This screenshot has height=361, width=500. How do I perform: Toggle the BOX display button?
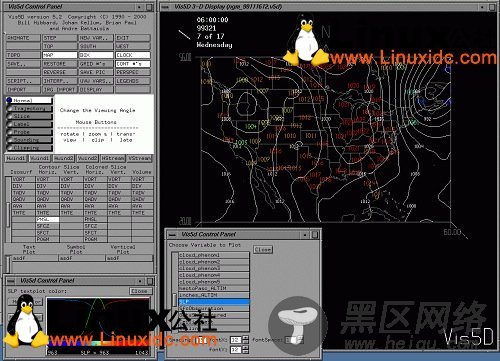96,55
